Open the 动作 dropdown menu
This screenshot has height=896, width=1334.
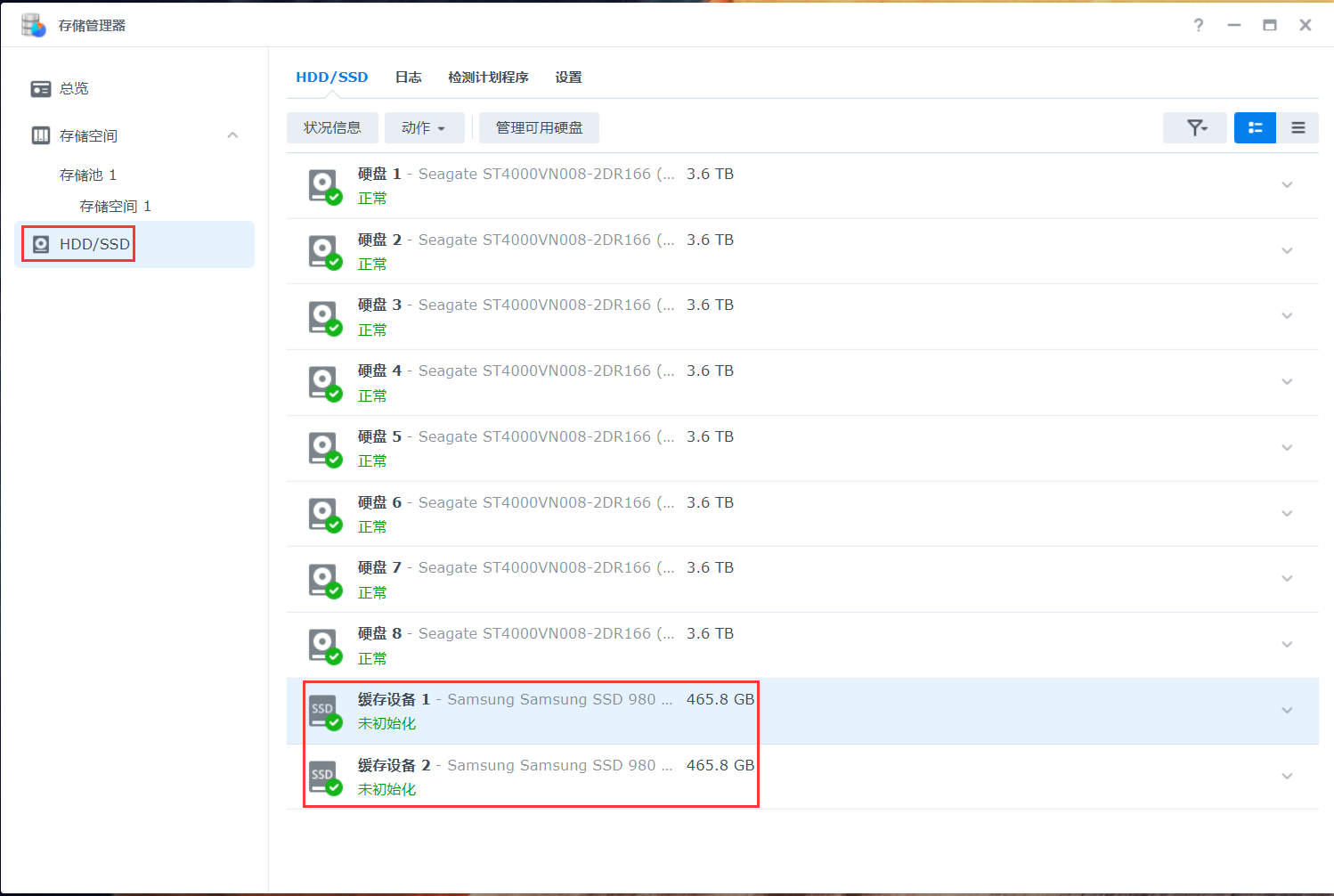424,128
